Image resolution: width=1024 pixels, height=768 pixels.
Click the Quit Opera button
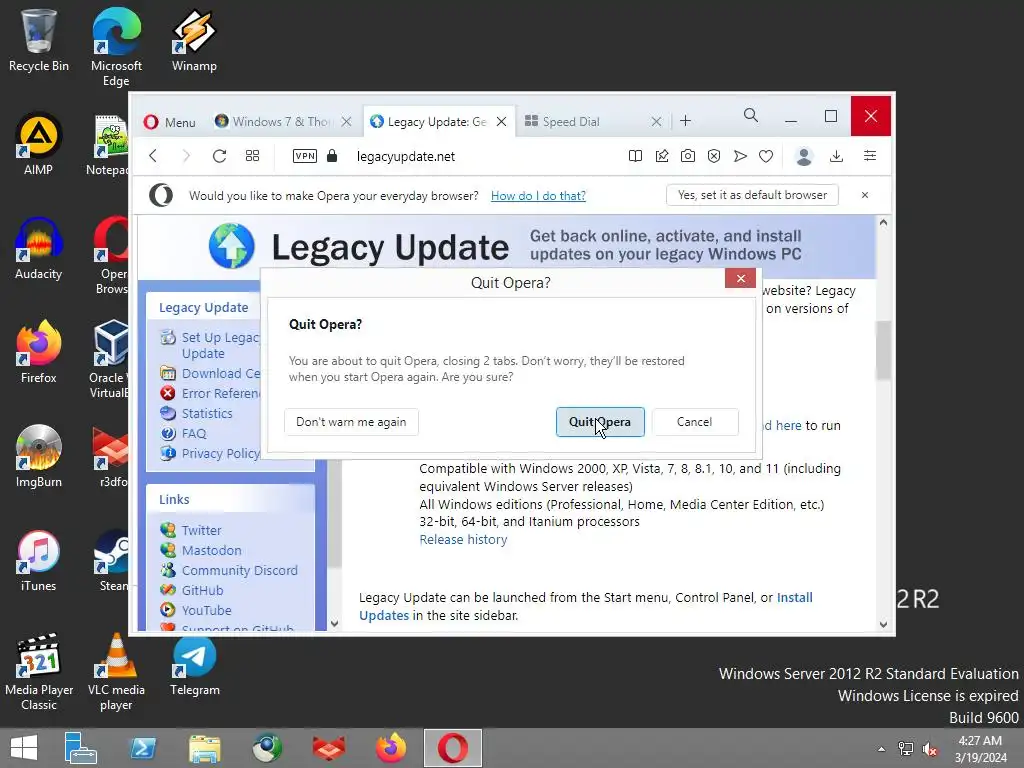[x=600, y=422]
